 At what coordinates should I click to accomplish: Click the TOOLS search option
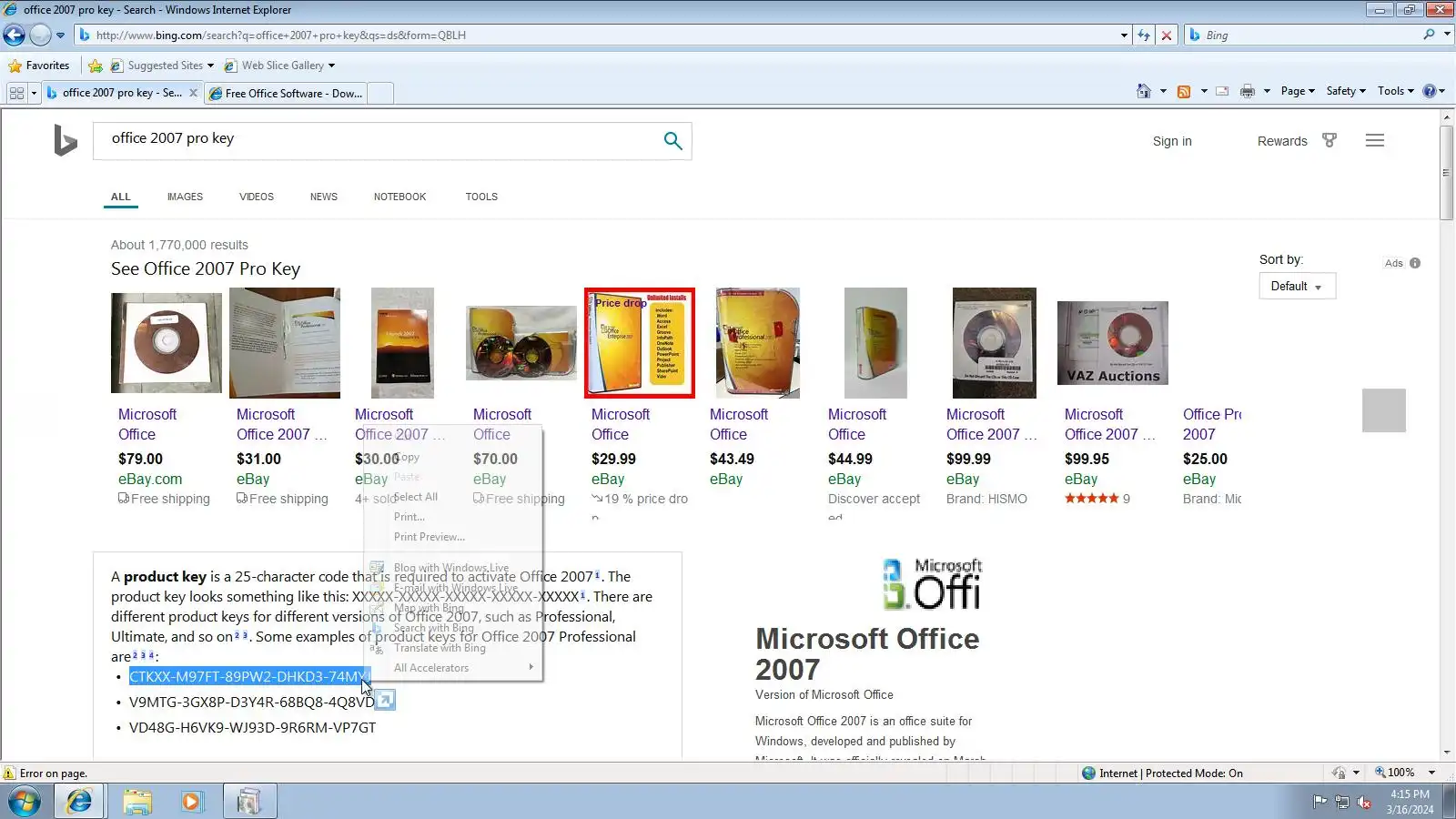[x=481, y=197]
